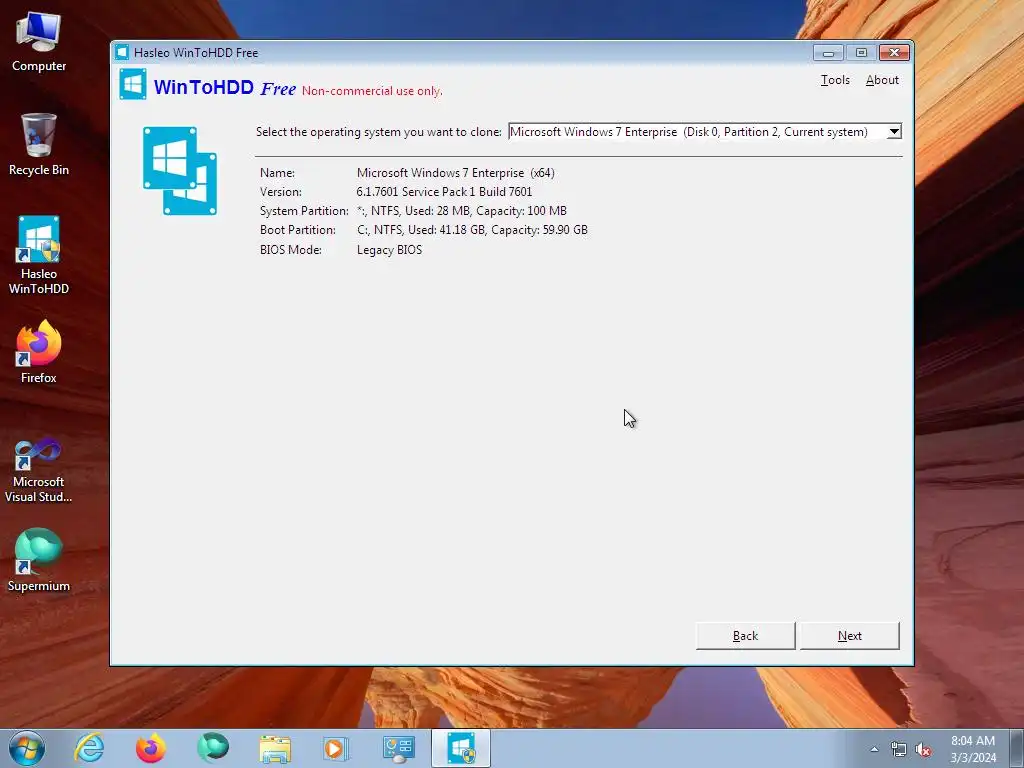Screen dimensions: 1024x768
Task: Click the WinToHDD logo icon in header
Action: 133,84
